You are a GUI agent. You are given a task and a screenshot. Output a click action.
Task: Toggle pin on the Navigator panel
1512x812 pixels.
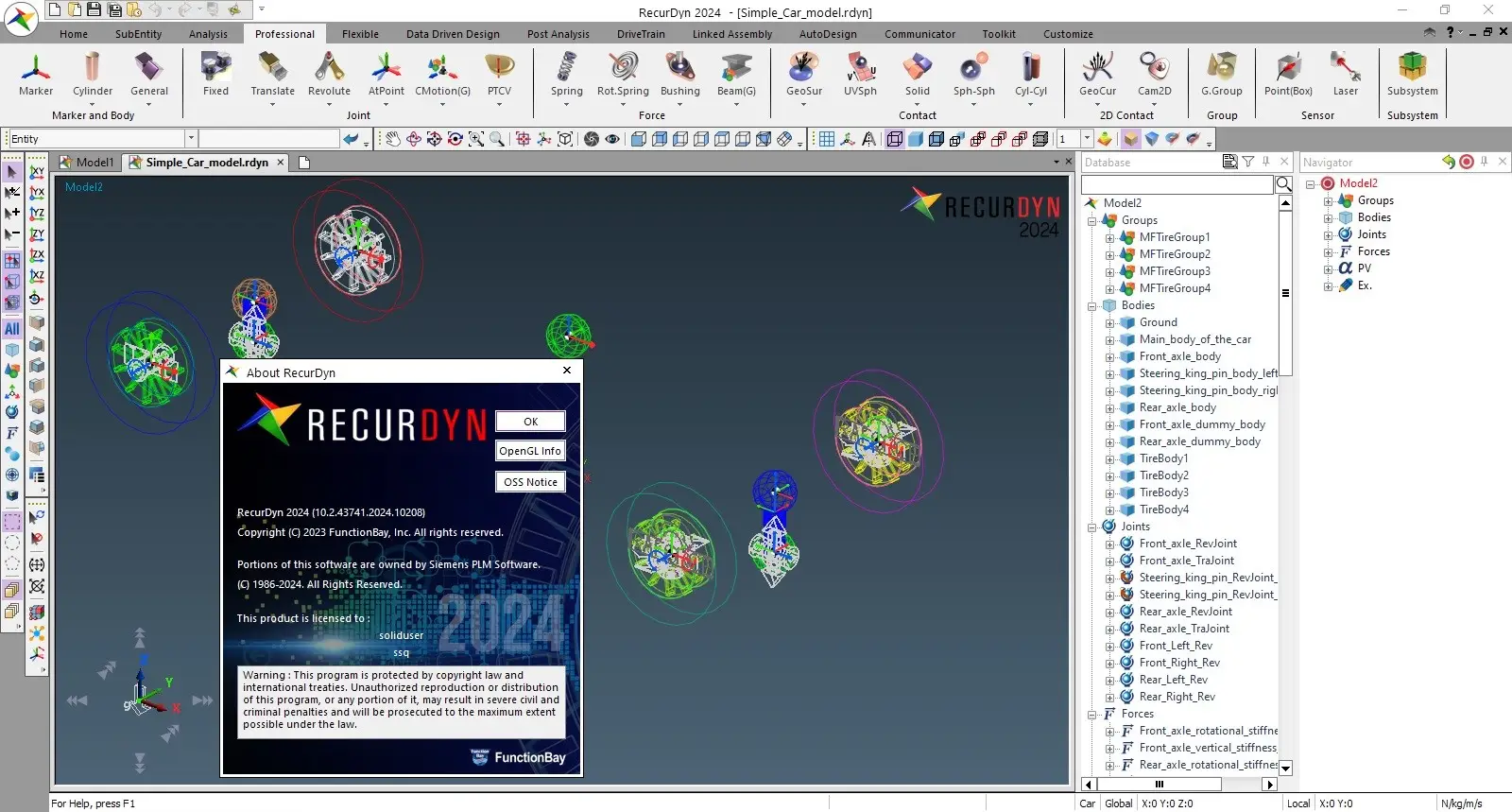coord(1485,162)
